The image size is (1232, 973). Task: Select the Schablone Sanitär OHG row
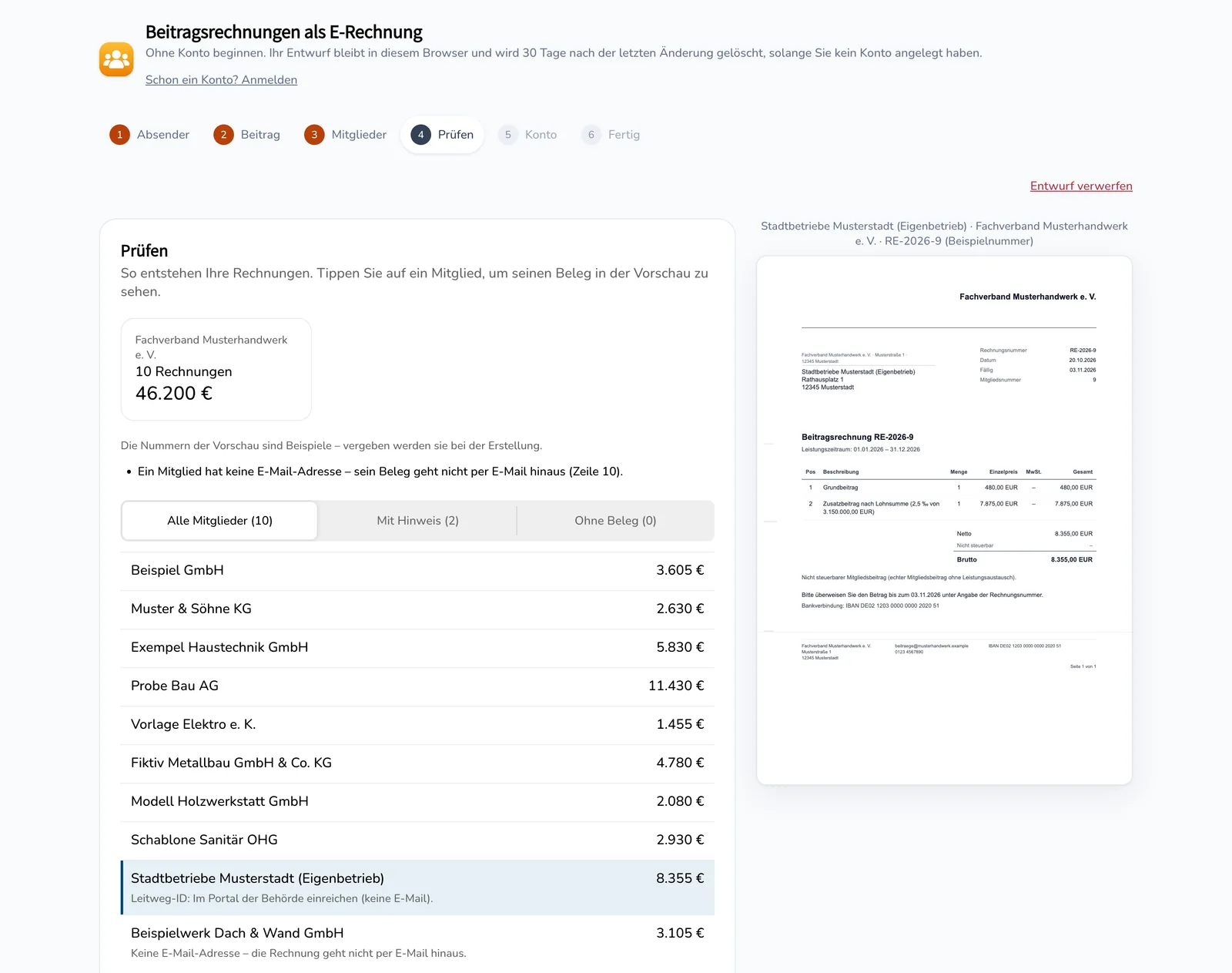[x=417, y=840]
